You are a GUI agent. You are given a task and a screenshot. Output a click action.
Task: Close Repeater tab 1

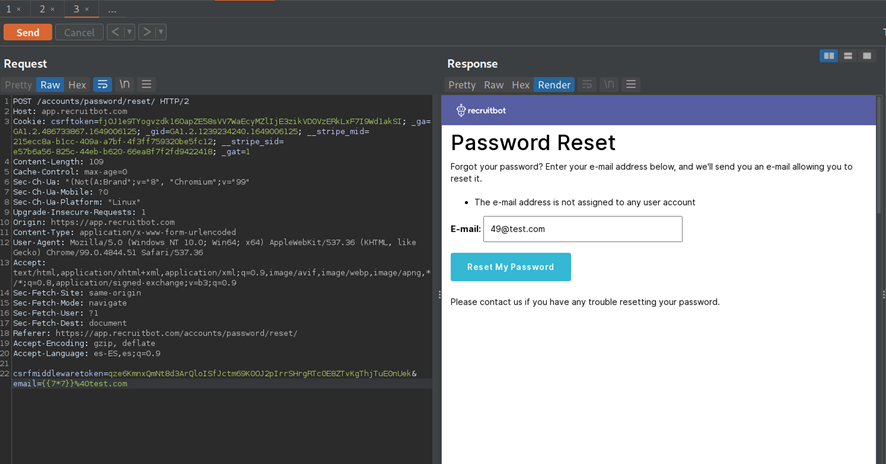tap(19, 10)
